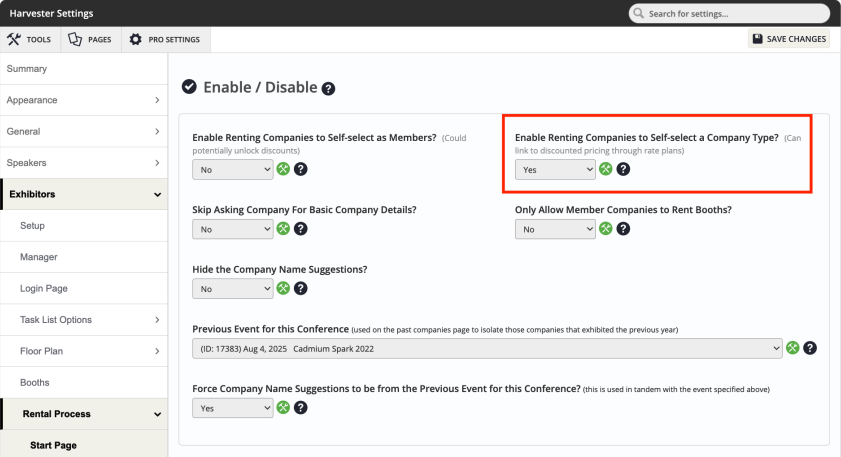This screenshot has height=457, width=841.
Task: Click the Enable / Disable section heading
Action: point(260,87)
